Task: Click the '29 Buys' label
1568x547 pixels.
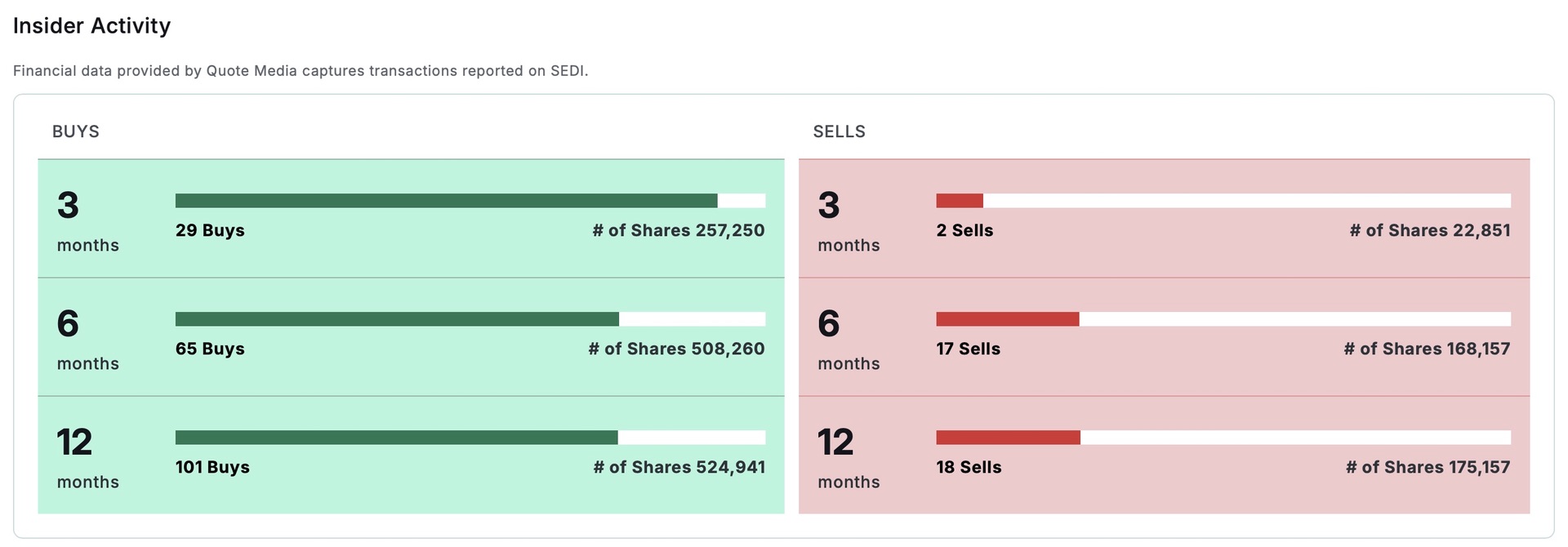Action: pos(210,230)
